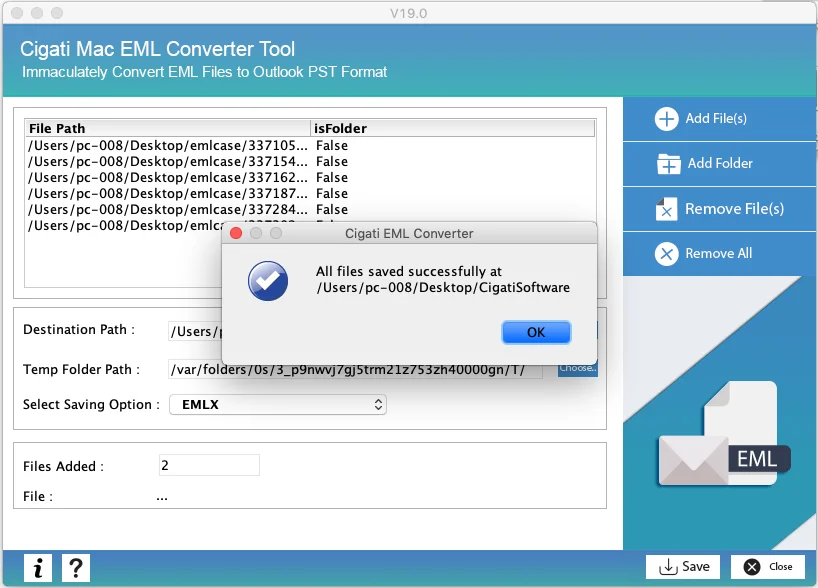Click the Destination Path label

(x=79, y=330)
